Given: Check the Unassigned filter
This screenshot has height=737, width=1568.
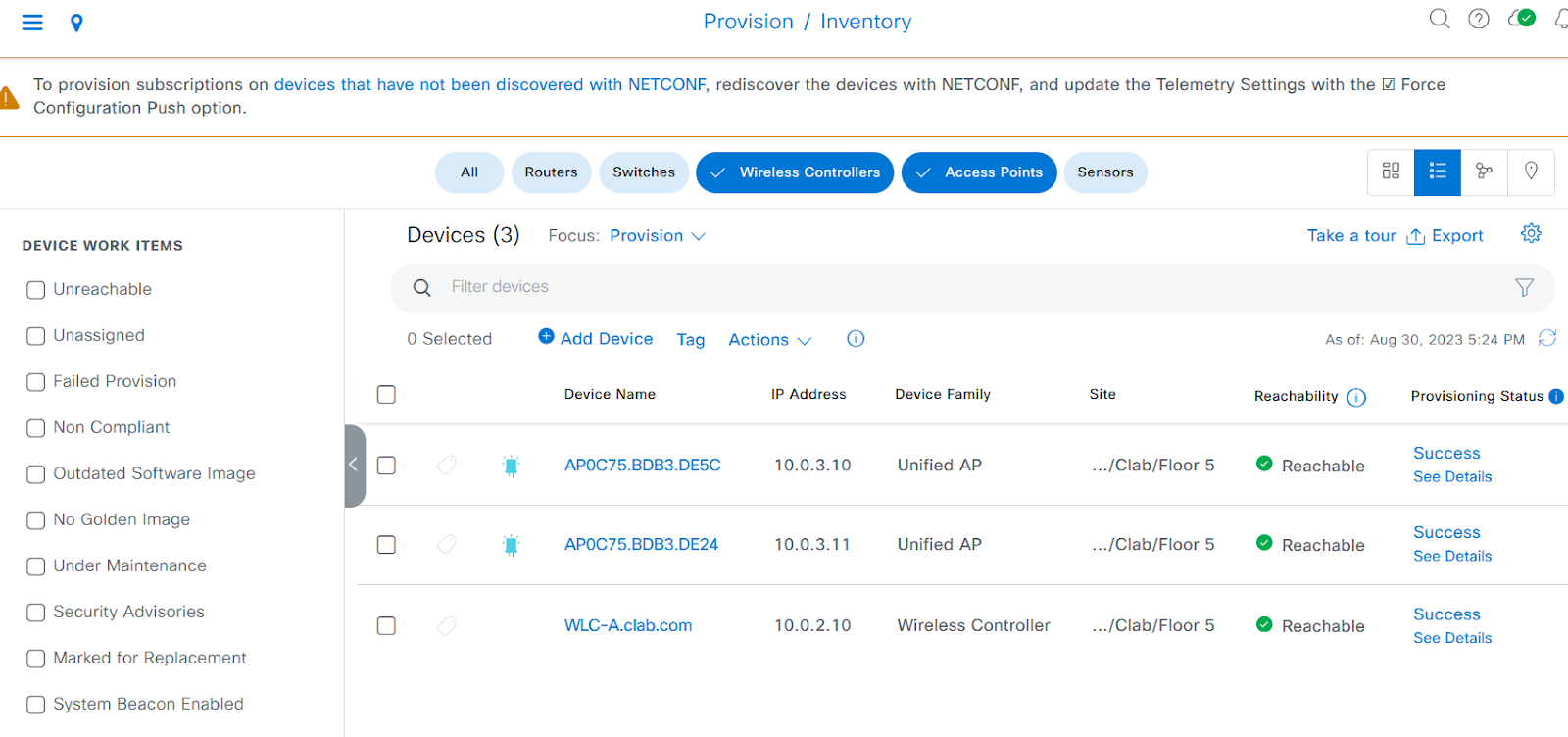Looking at the screenshot, I should [x=36, y=336].
